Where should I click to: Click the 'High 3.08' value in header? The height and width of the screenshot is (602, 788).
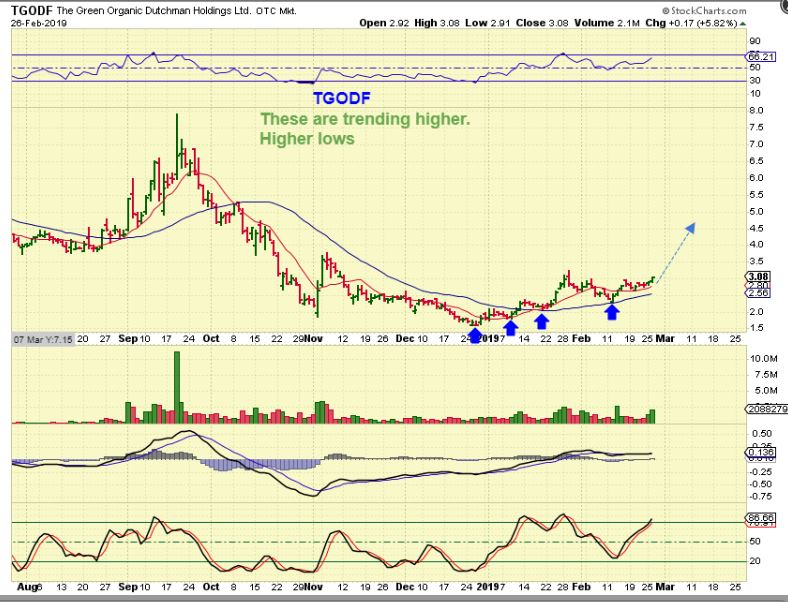(437, 23)
